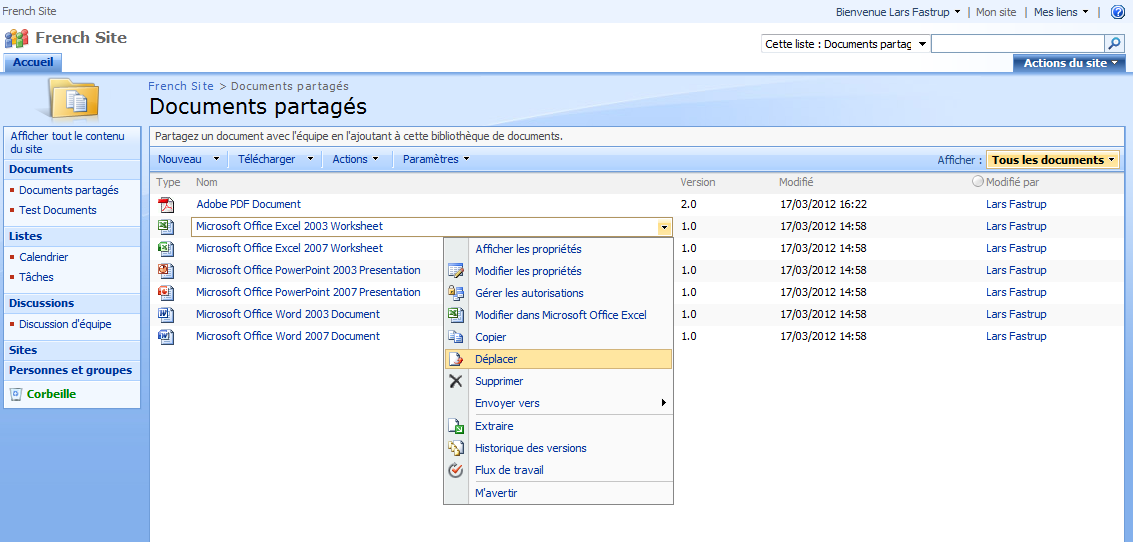This screenshot has height=542, width=1133.
Task: Open the Tous les documents view selector
Action: 1052,160
